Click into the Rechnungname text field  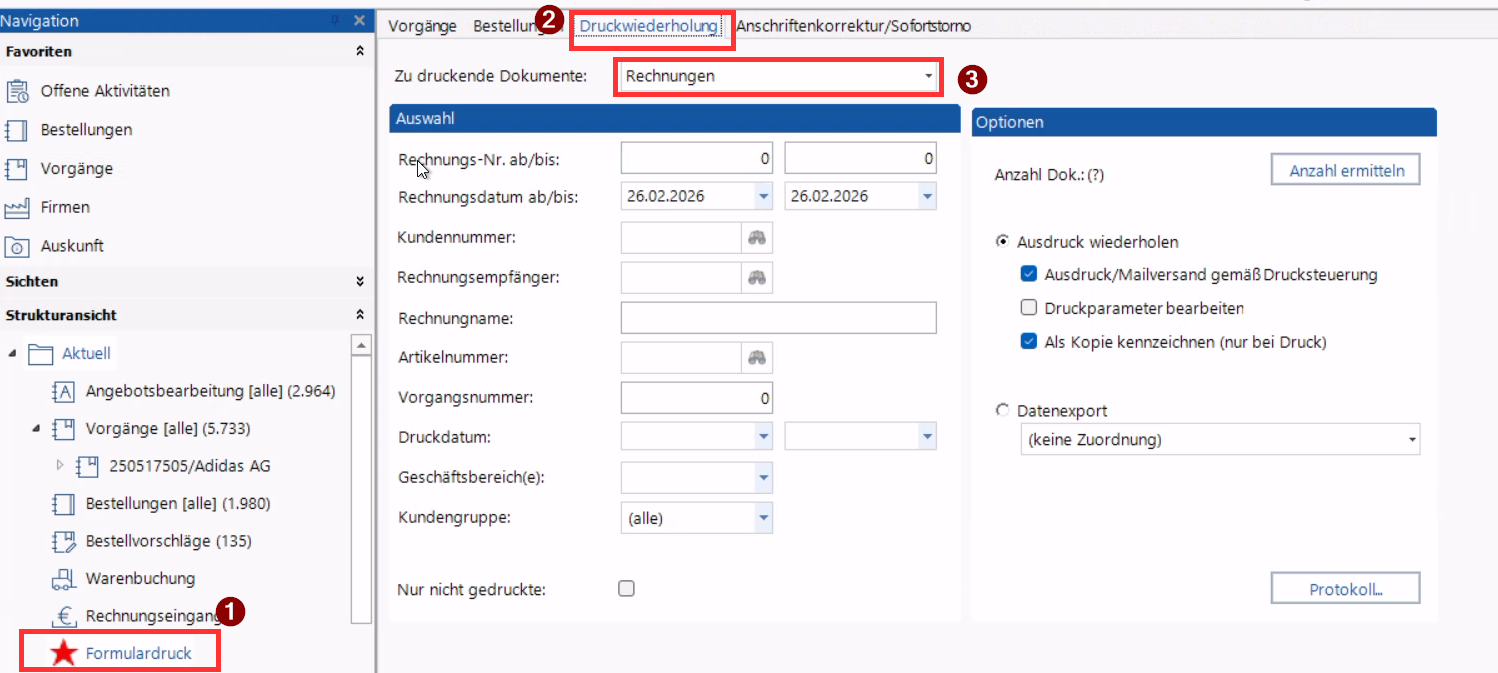tap(778, 318)
